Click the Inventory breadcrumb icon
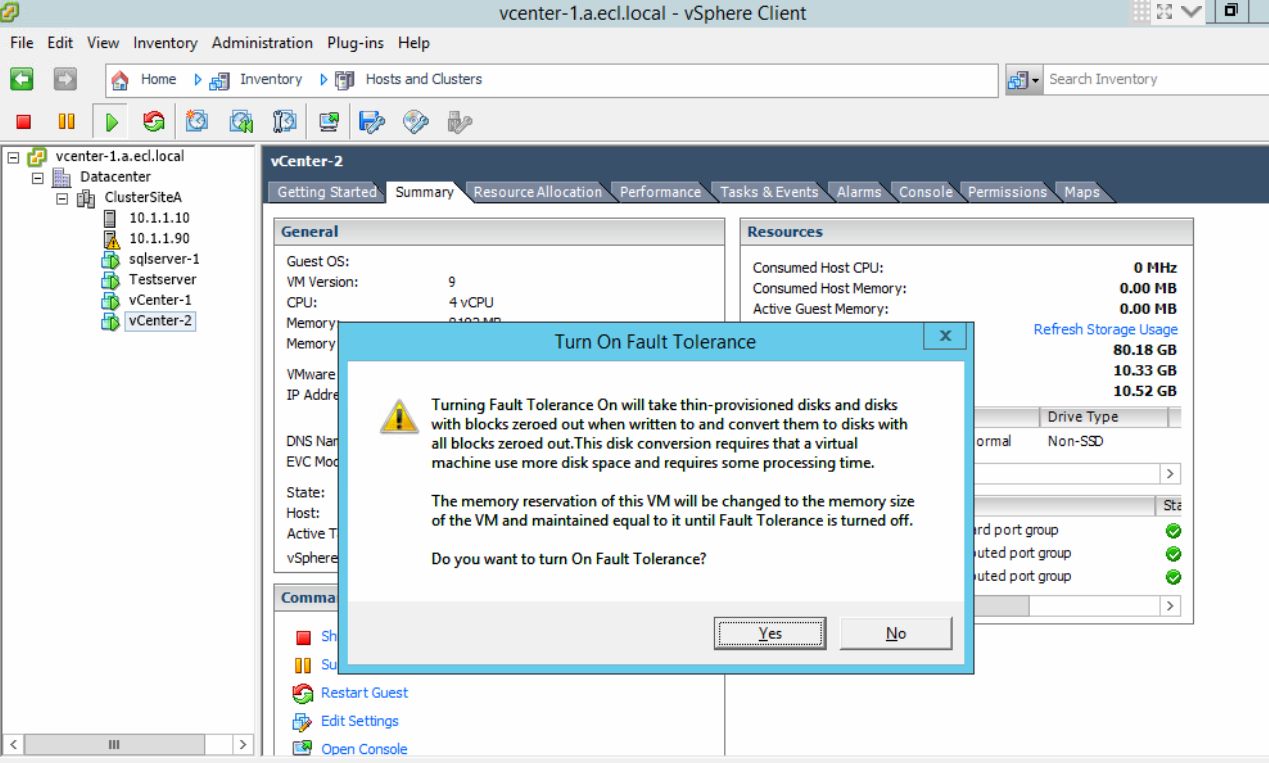 point(219,80)
